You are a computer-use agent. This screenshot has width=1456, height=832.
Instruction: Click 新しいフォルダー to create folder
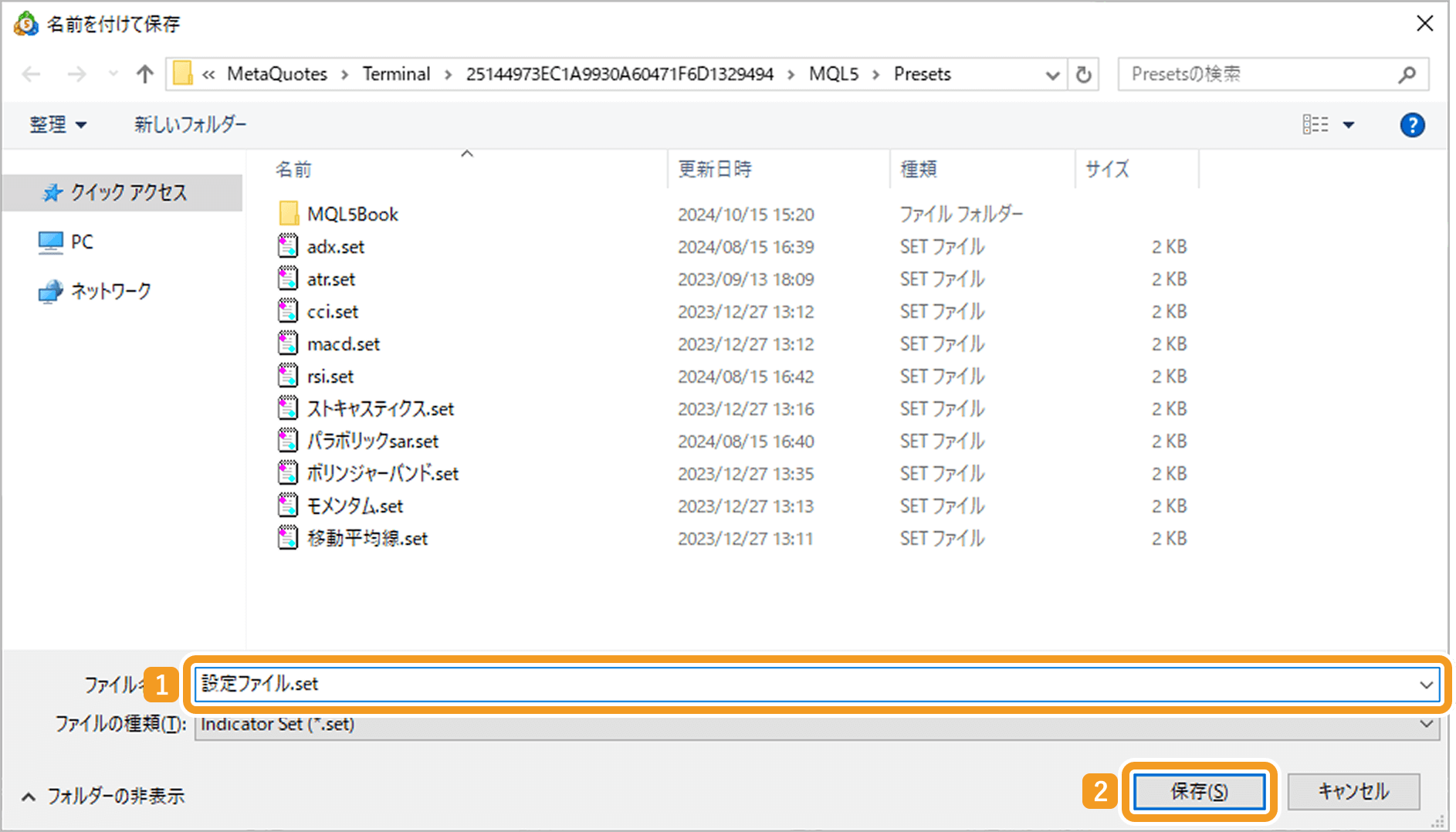[190, 125]
